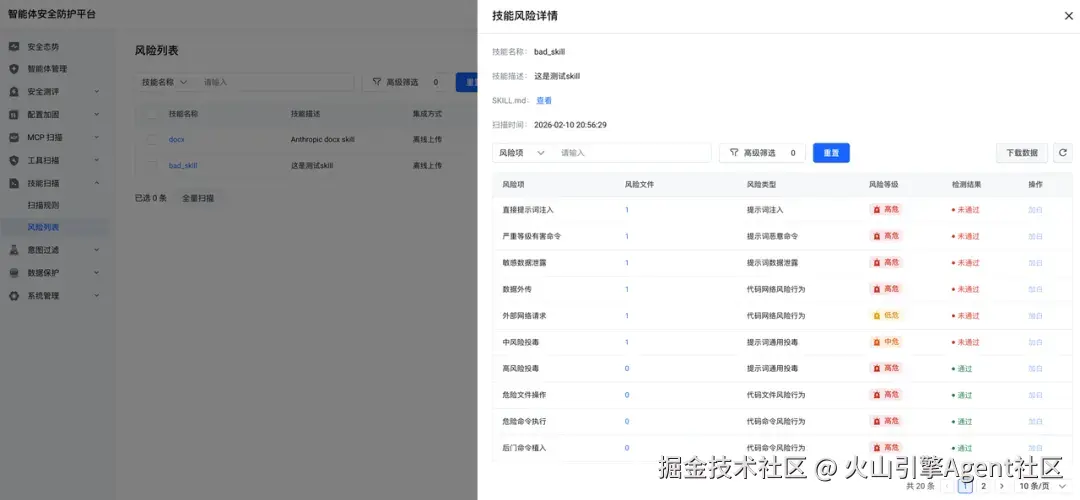Go to page 2 in pagination
Viewport: 1080px width, 500px height.
[984, 486]
